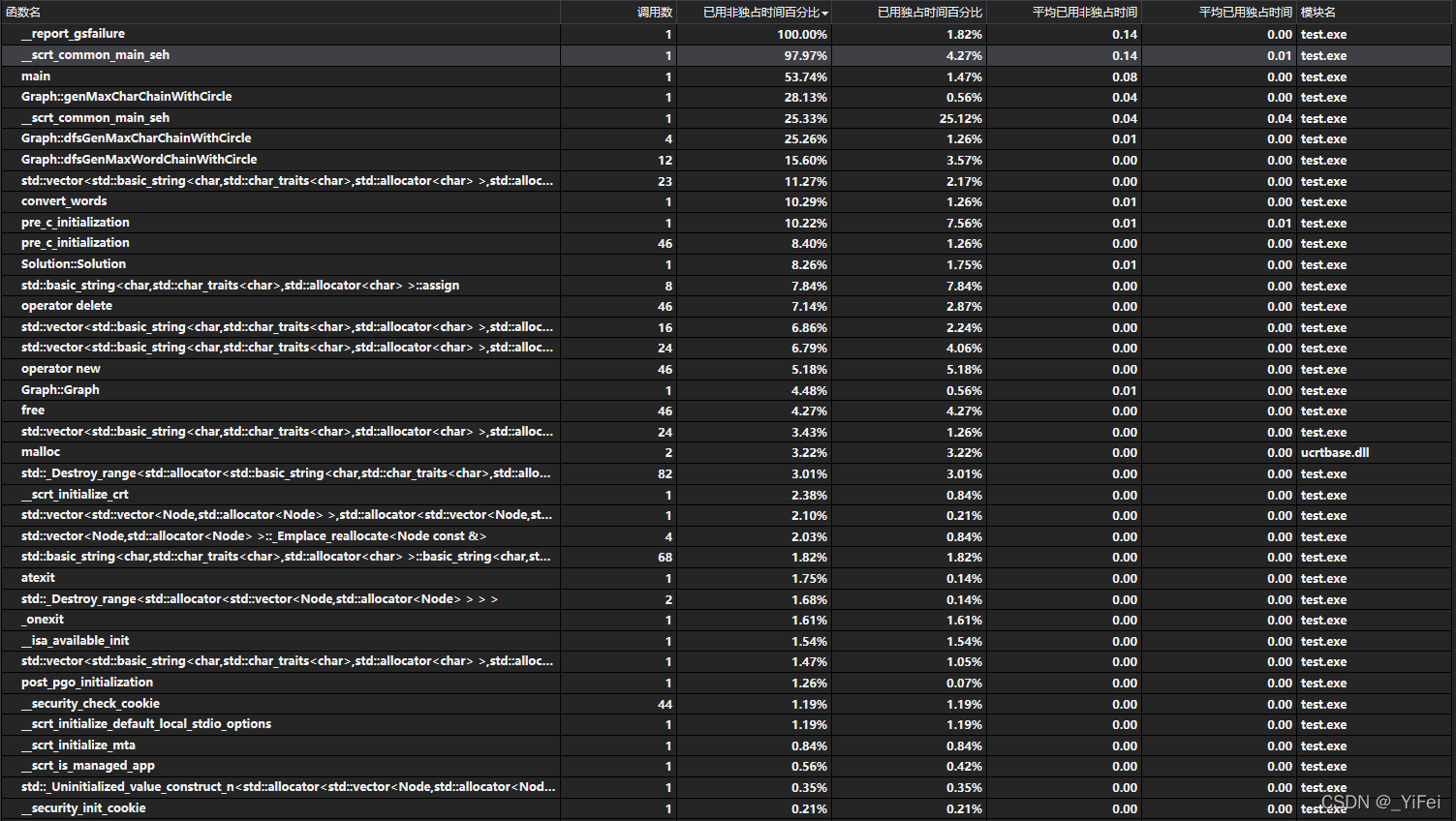Click the 已用非独占时间百分比 column header
The width and height of the screenshot is (1456, 821).
pyautogui.click(x=754, y=12)
